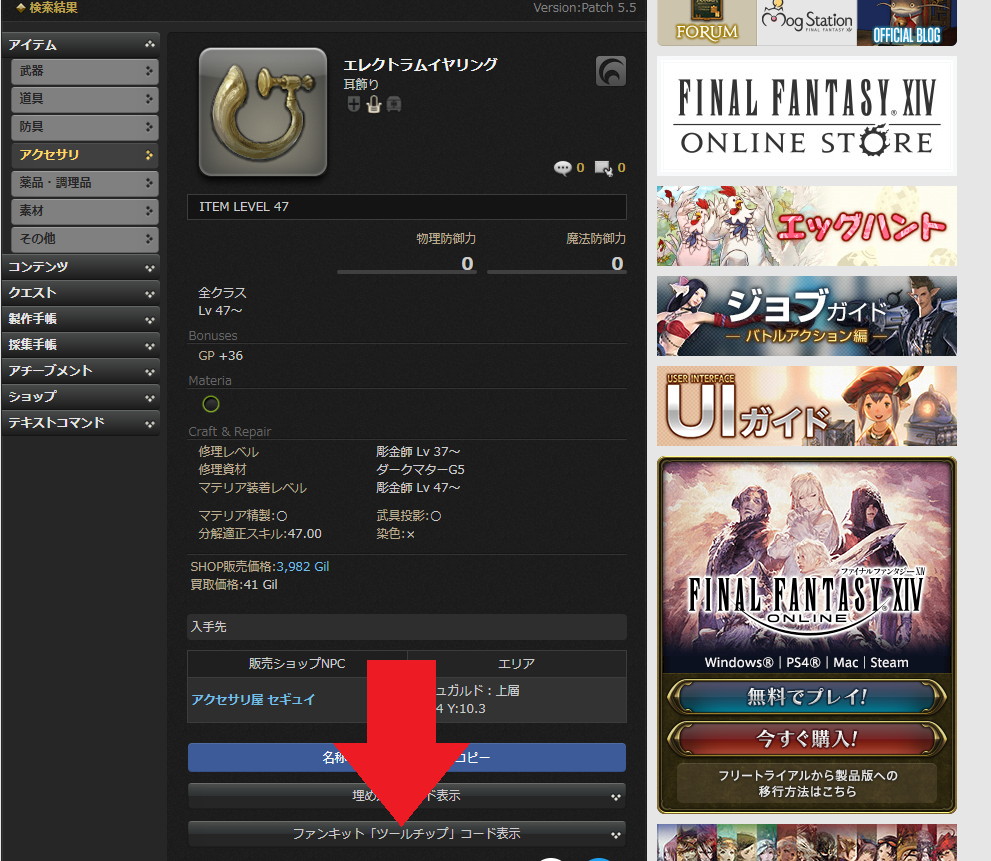Image resolution: width=991 pixels, height=861 pixels.
Task: Expand the 埋め込みコード表示 panel
Action: (406, 796)
